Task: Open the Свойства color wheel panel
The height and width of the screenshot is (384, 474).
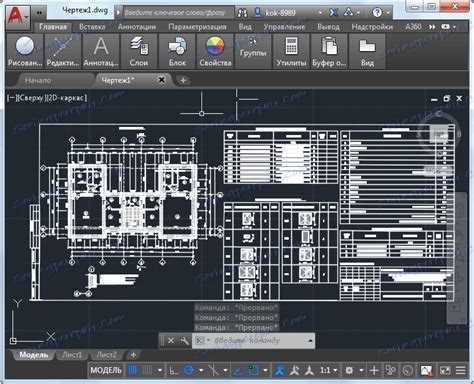Action: 215,51
